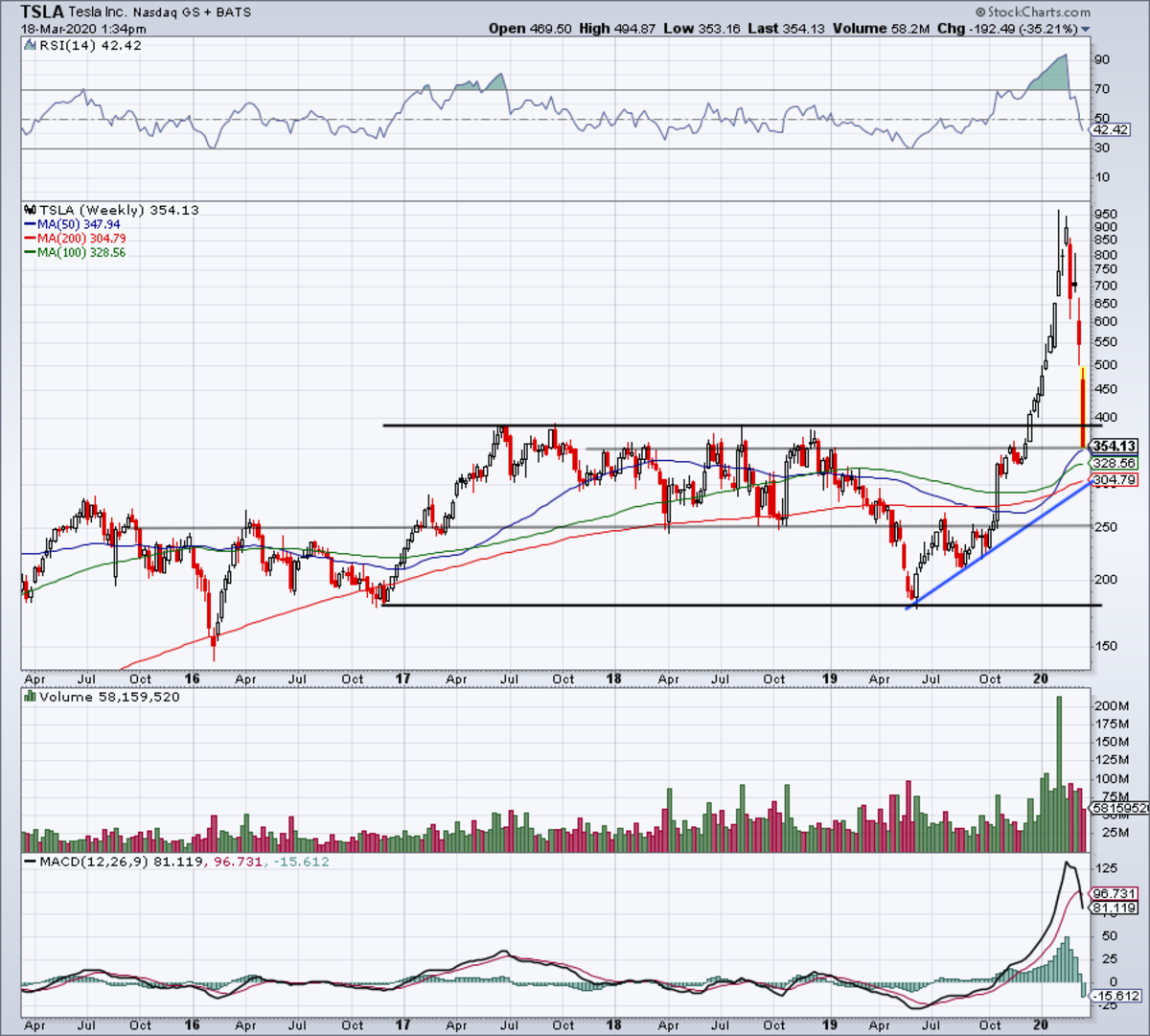Click the tallest green volume bar
Screen dimensions: 1150x1036
(1059, 774)
